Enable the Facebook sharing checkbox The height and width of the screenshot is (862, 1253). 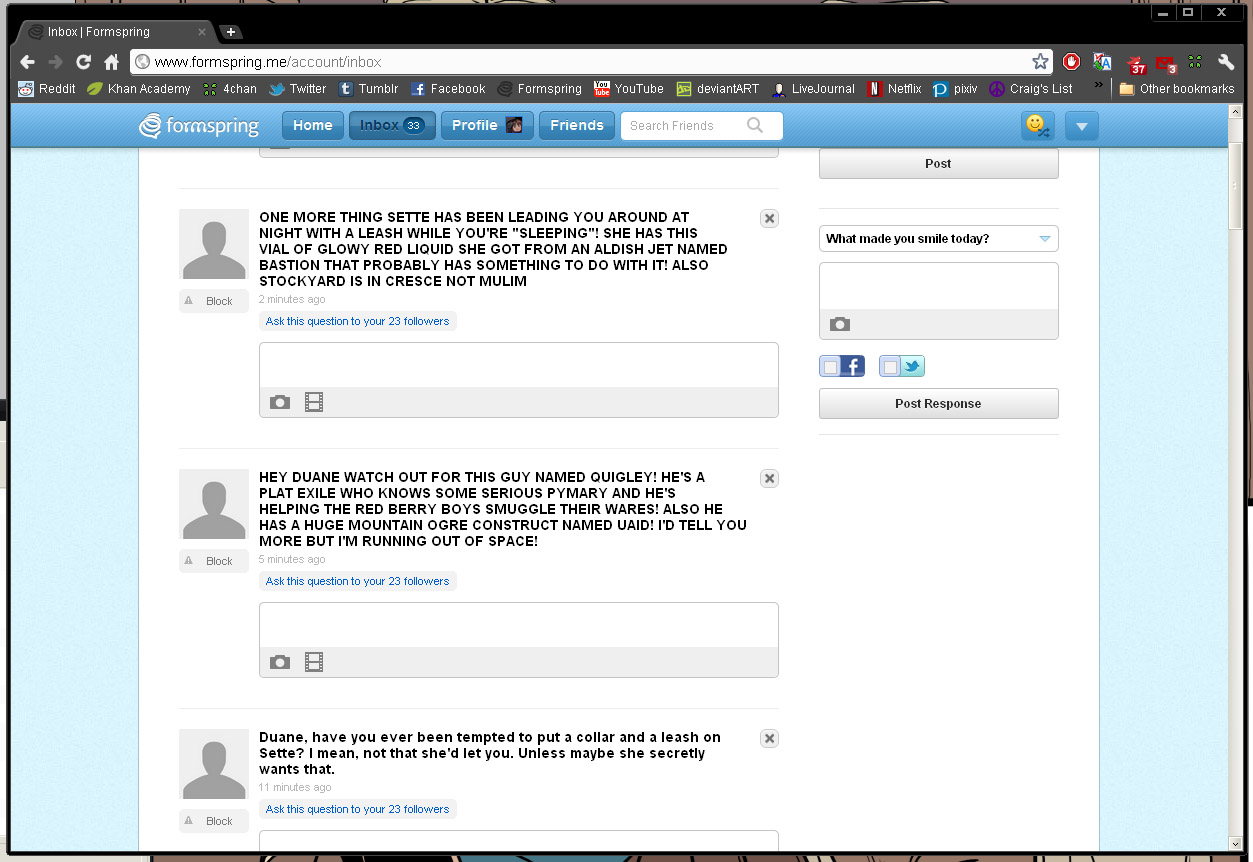[x=831, y=367]
